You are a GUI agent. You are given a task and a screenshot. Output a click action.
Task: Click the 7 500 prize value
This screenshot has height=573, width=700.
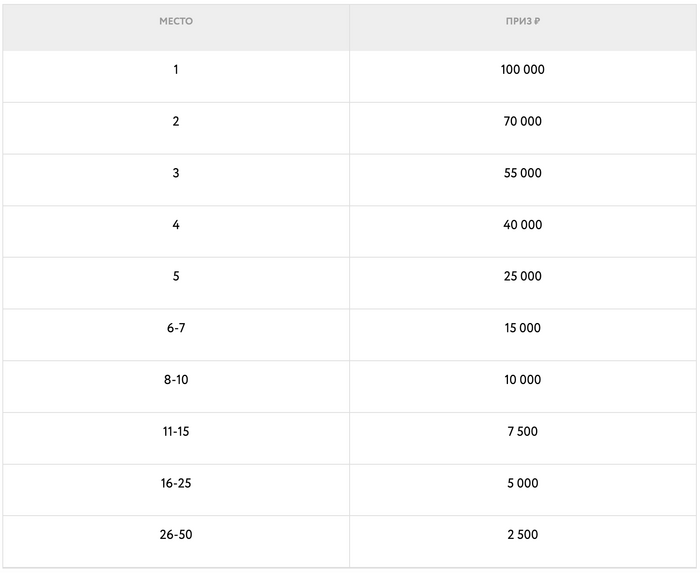(x=522, y=432)
